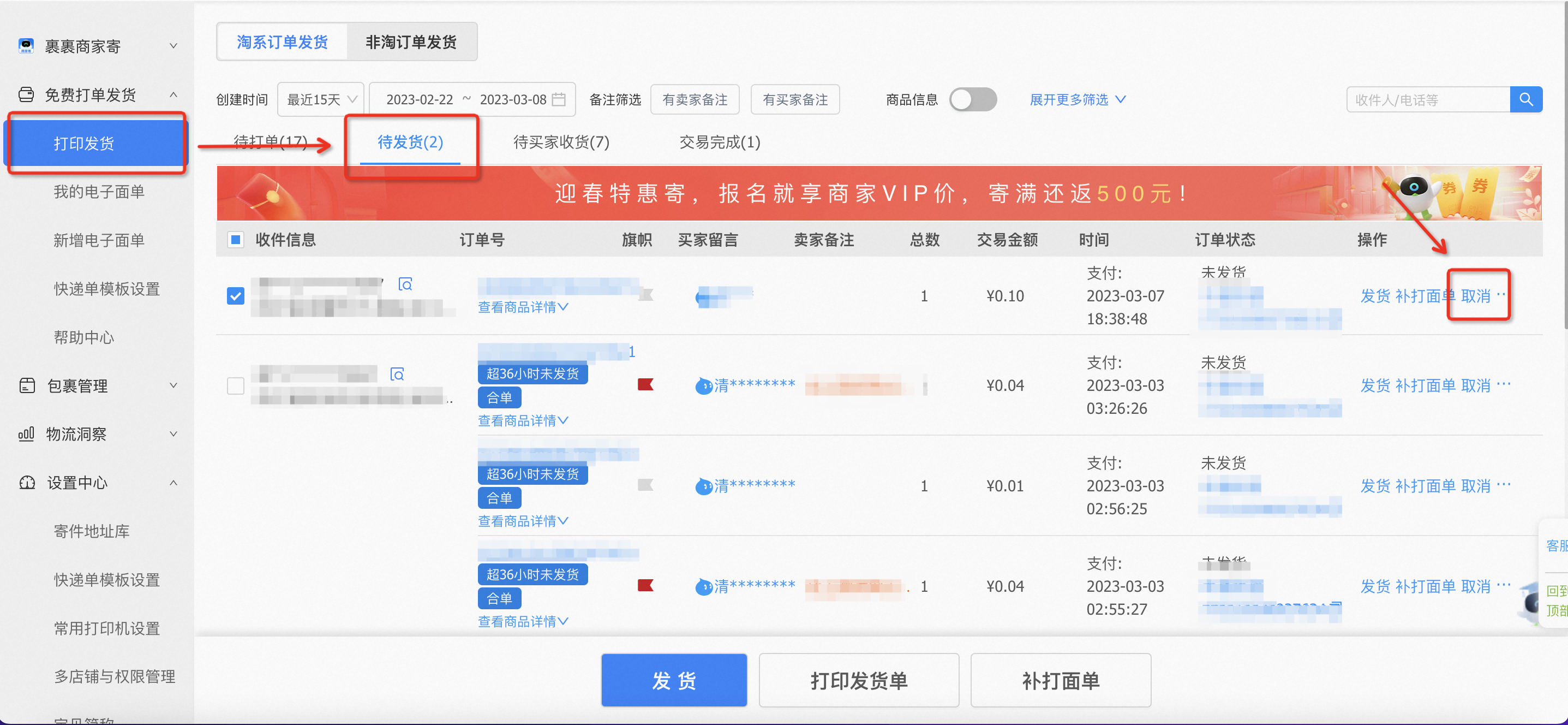This screenshot has width=1568, height=725.
Task: Open the 最近15天 time range dropdown
Action: click(321, 99)
